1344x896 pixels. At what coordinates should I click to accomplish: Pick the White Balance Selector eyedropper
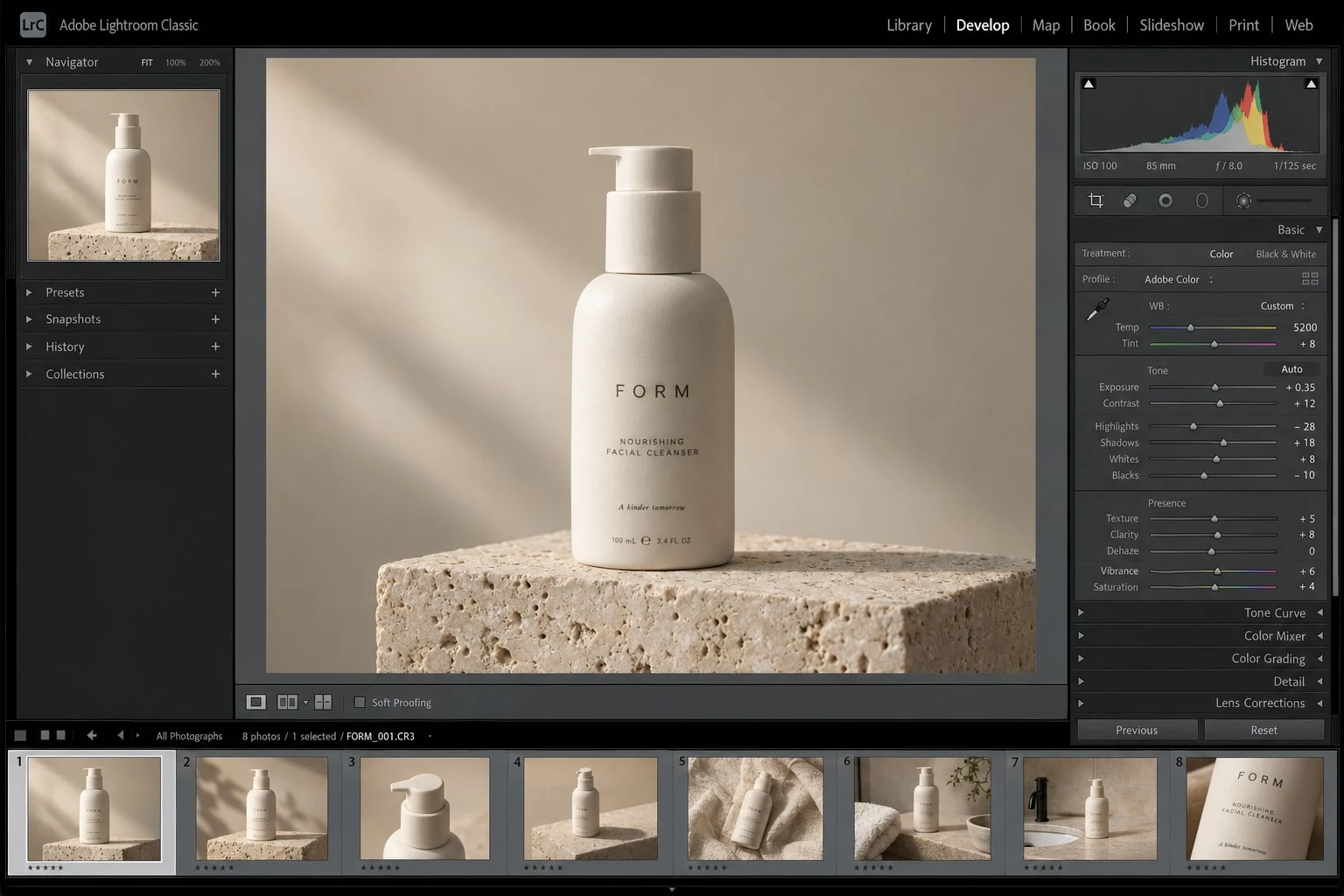click(x=1097, y=310)
